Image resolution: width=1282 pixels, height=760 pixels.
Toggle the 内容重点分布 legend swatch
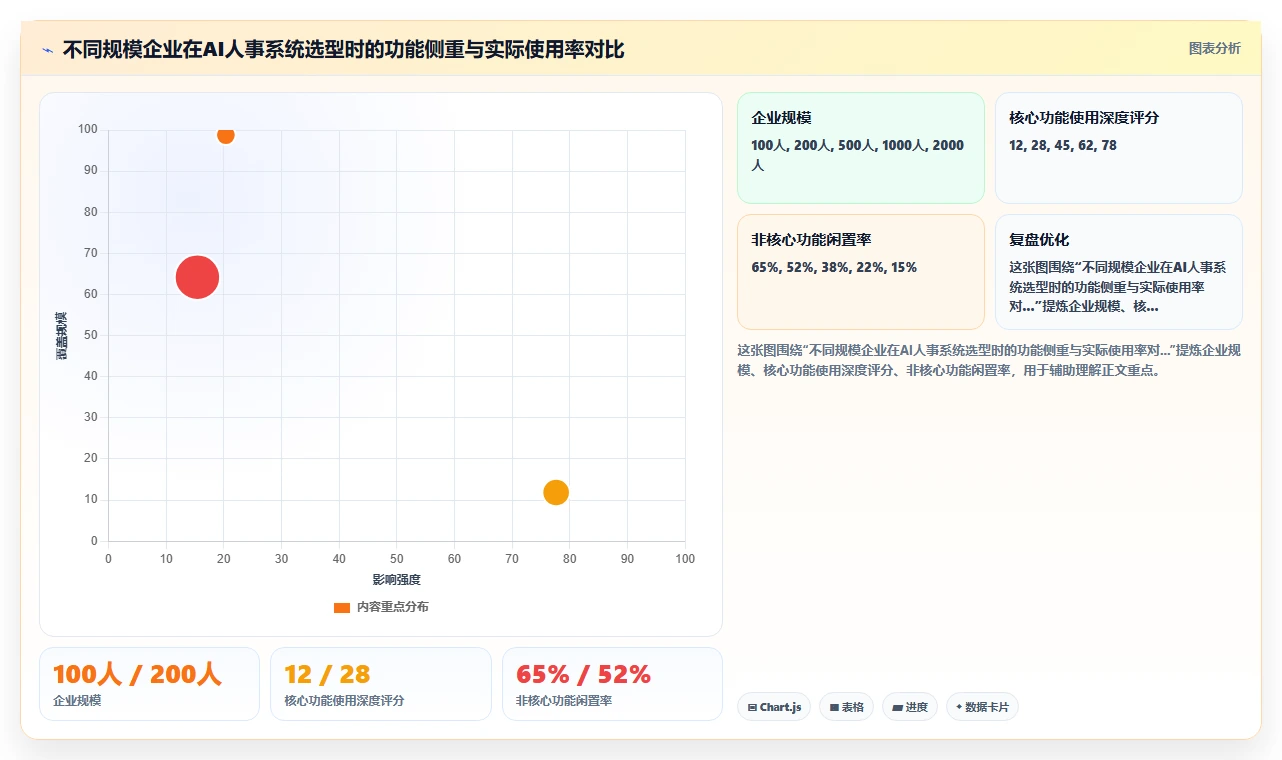point(342,607)
